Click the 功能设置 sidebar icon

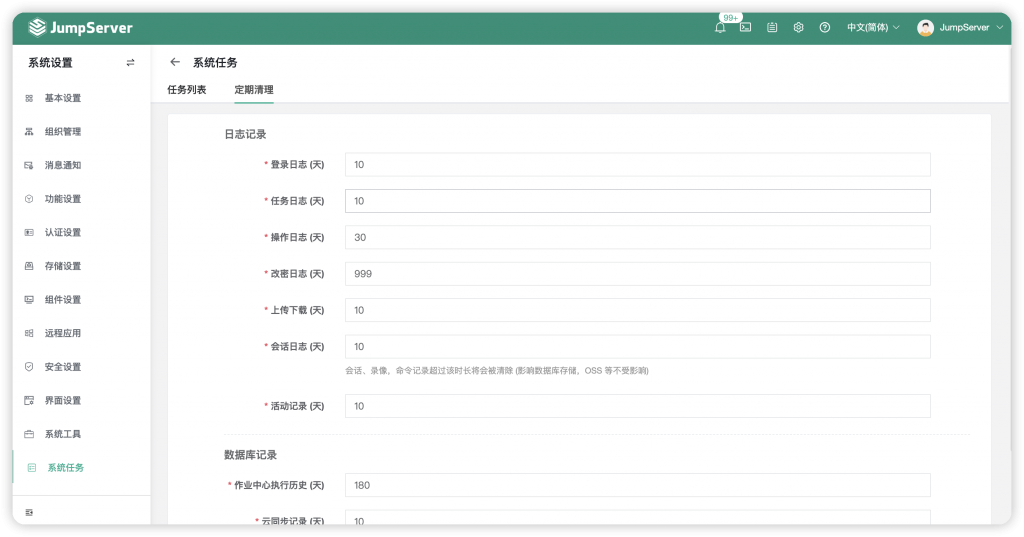[x=29, y=199]
